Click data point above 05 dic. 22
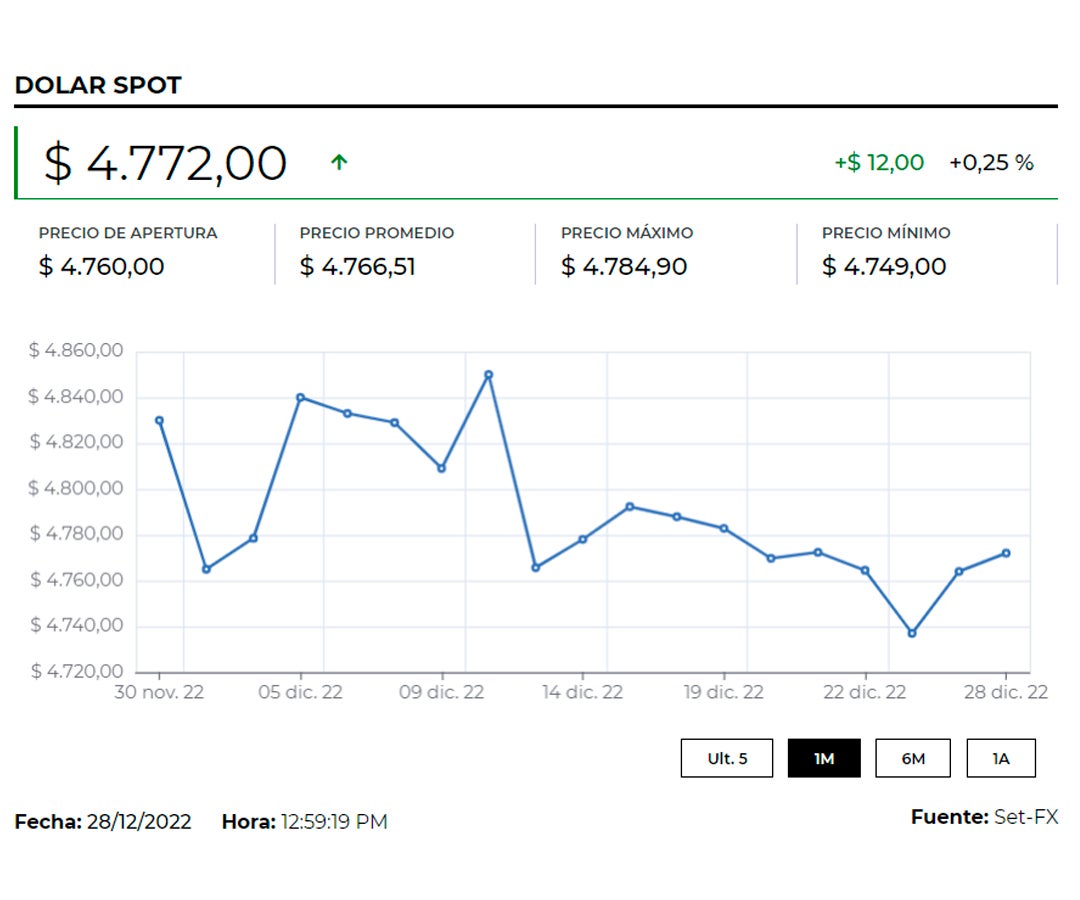The image size is (1080, 900). pyautogui.click(x=300, y=397)
